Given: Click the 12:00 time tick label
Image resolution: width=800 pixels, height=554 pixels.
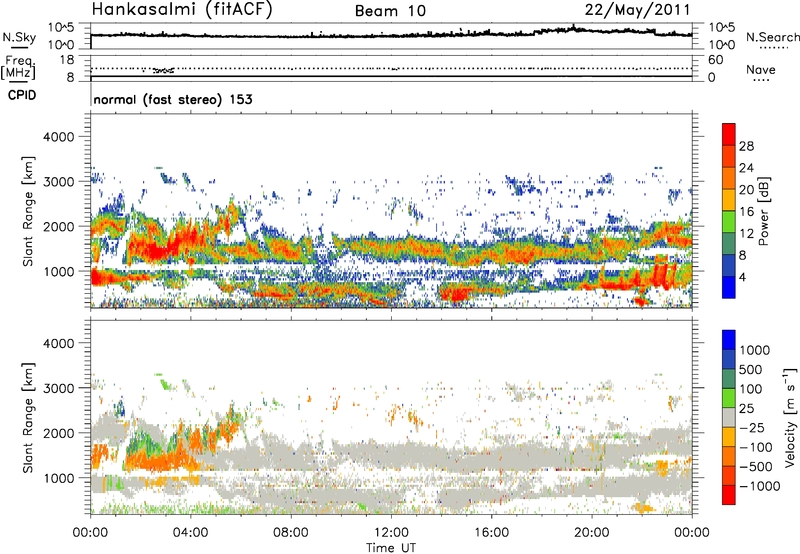Looking at the screenshot, I should 391,533.
